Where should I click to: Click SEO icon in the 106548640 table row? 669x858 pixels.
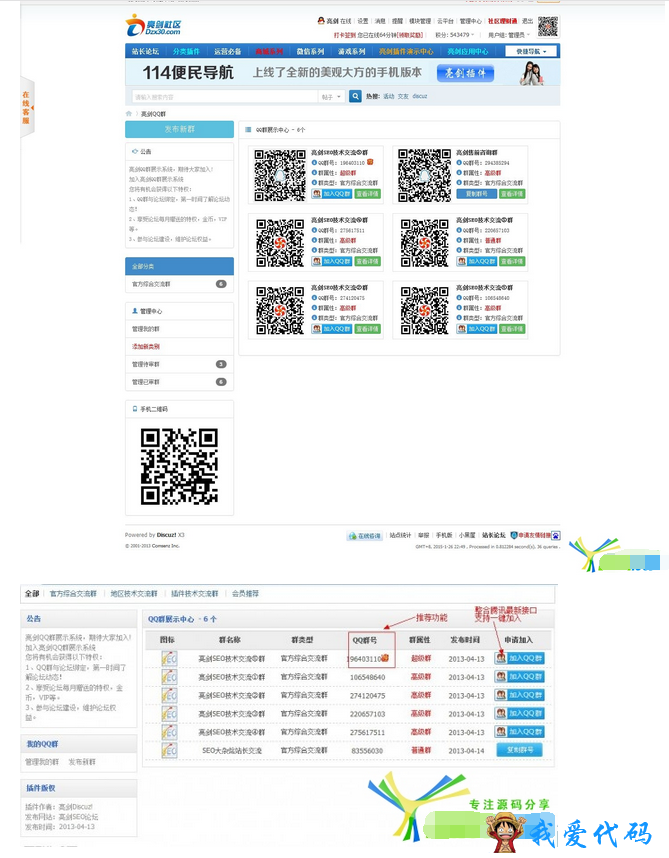pyautogui.click(x=169, y=677)
